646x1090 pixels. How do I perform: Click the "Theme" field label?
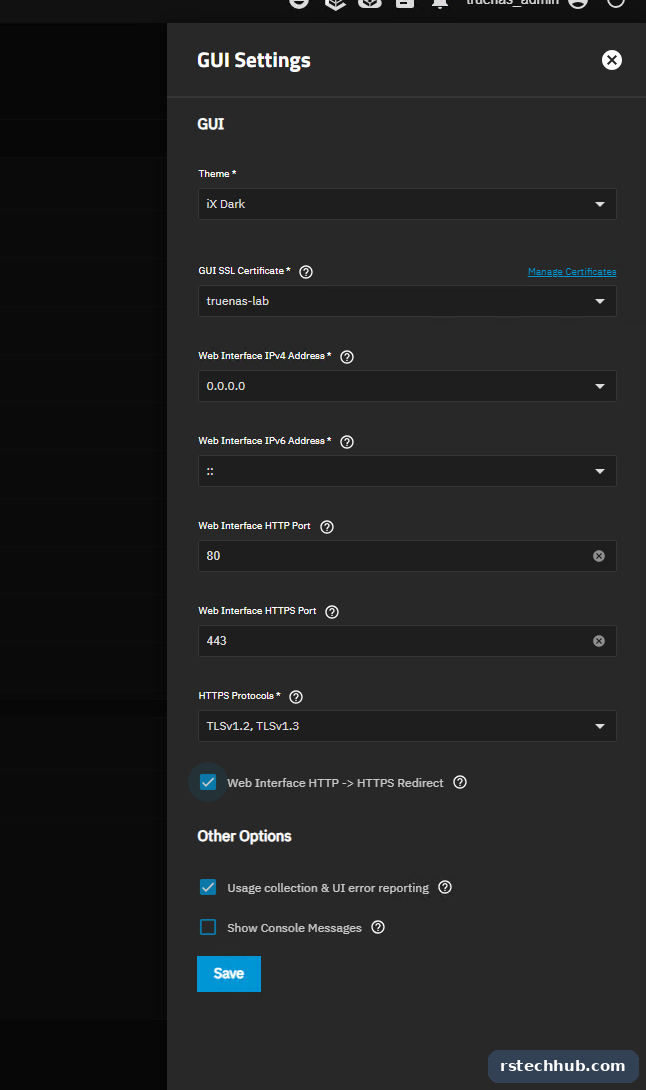coord(217,174)
